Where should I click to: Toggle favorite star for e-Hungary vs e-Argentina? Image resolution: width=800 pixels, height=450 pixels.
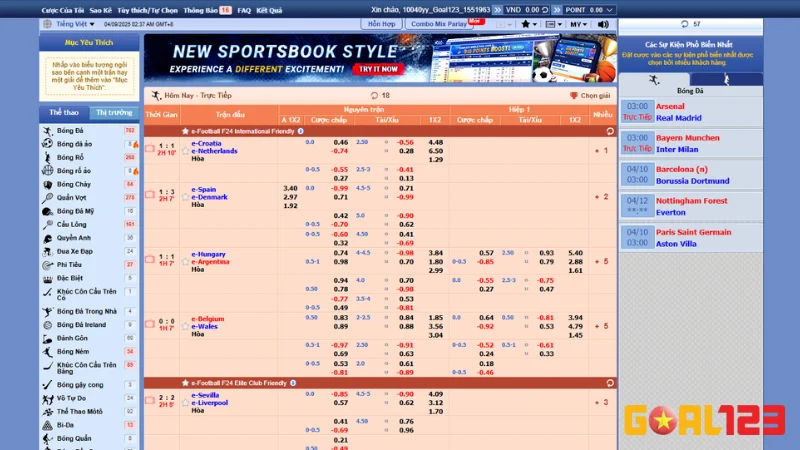point(185,262)
